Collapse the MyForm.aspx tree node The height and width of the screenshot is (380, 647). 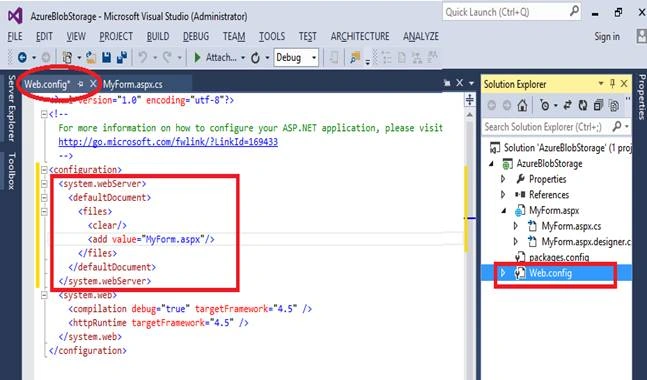coord(504,210)
